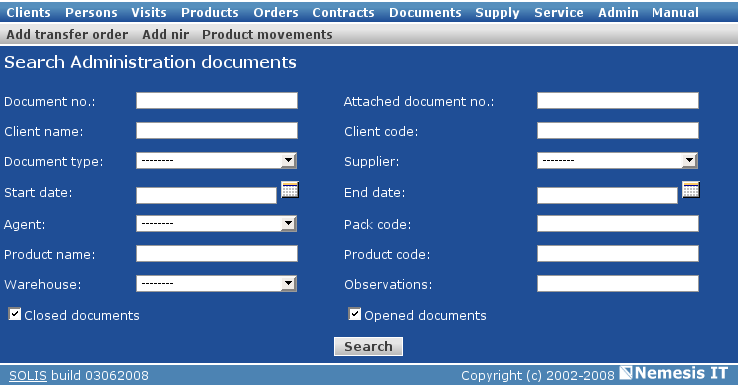Open the Service menu

(x=559, y=12)
